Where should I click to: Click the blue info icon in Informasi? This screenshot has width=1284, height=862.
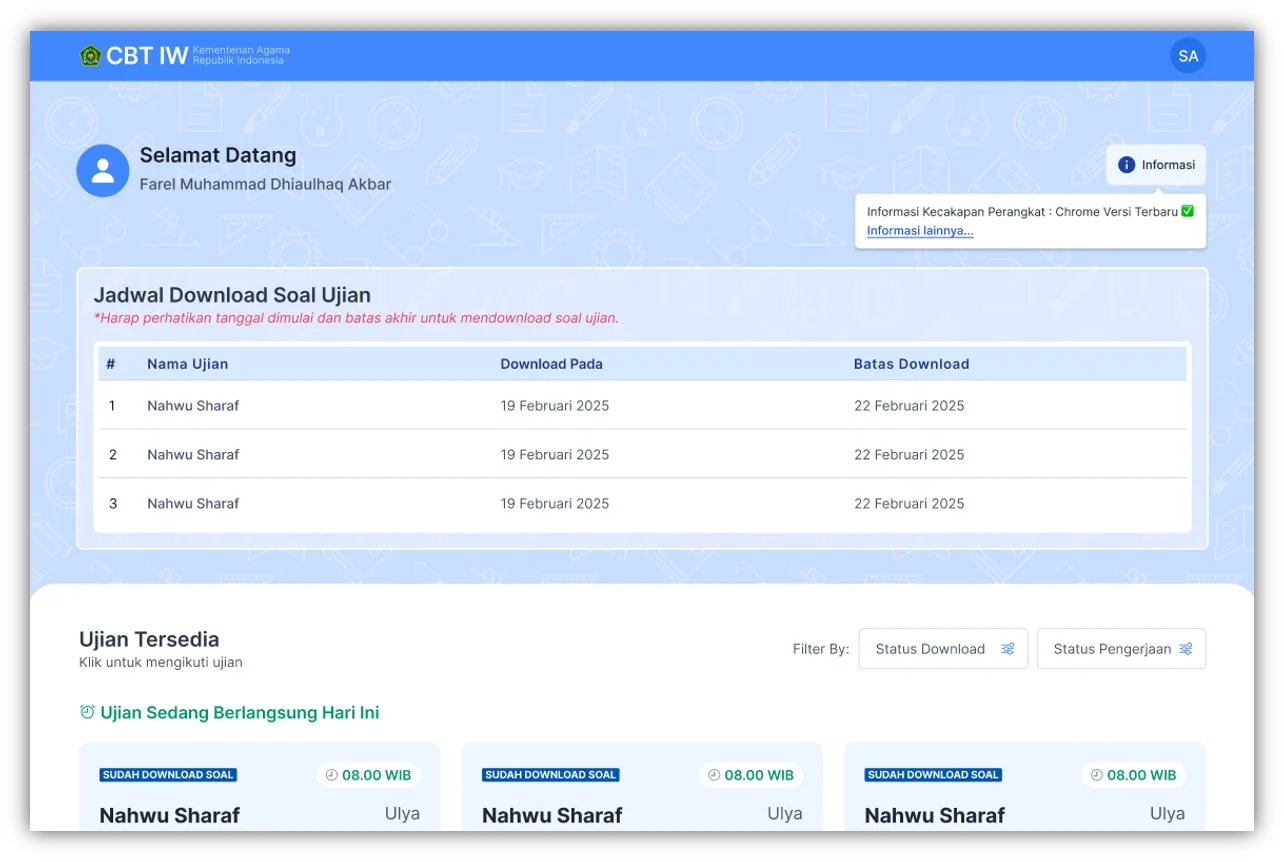pos(1126,165)
